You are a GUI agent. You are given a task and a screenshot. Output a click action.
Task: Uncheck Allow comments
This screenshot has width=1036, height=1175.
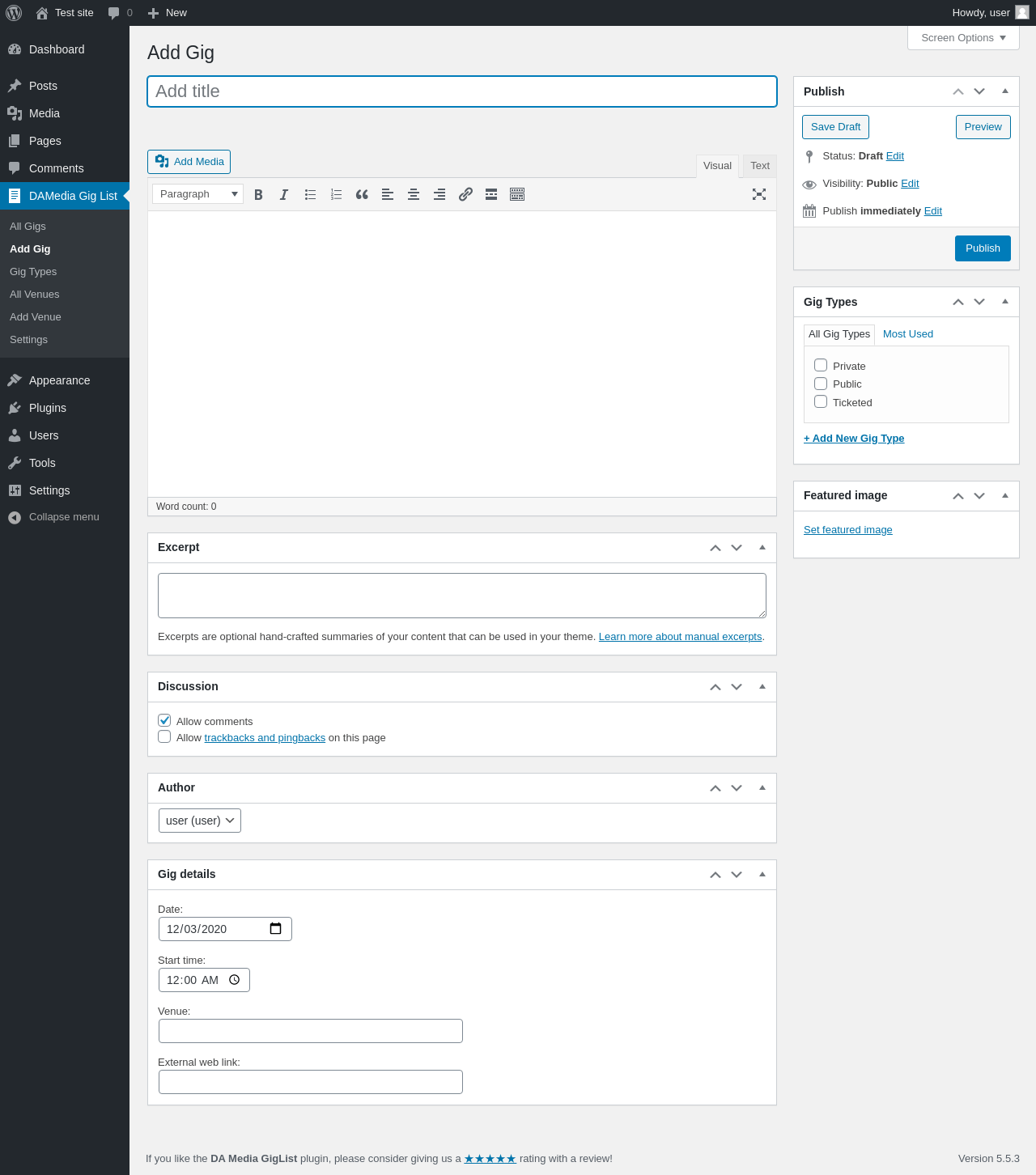pyautogui.click(x=164, y=720)
